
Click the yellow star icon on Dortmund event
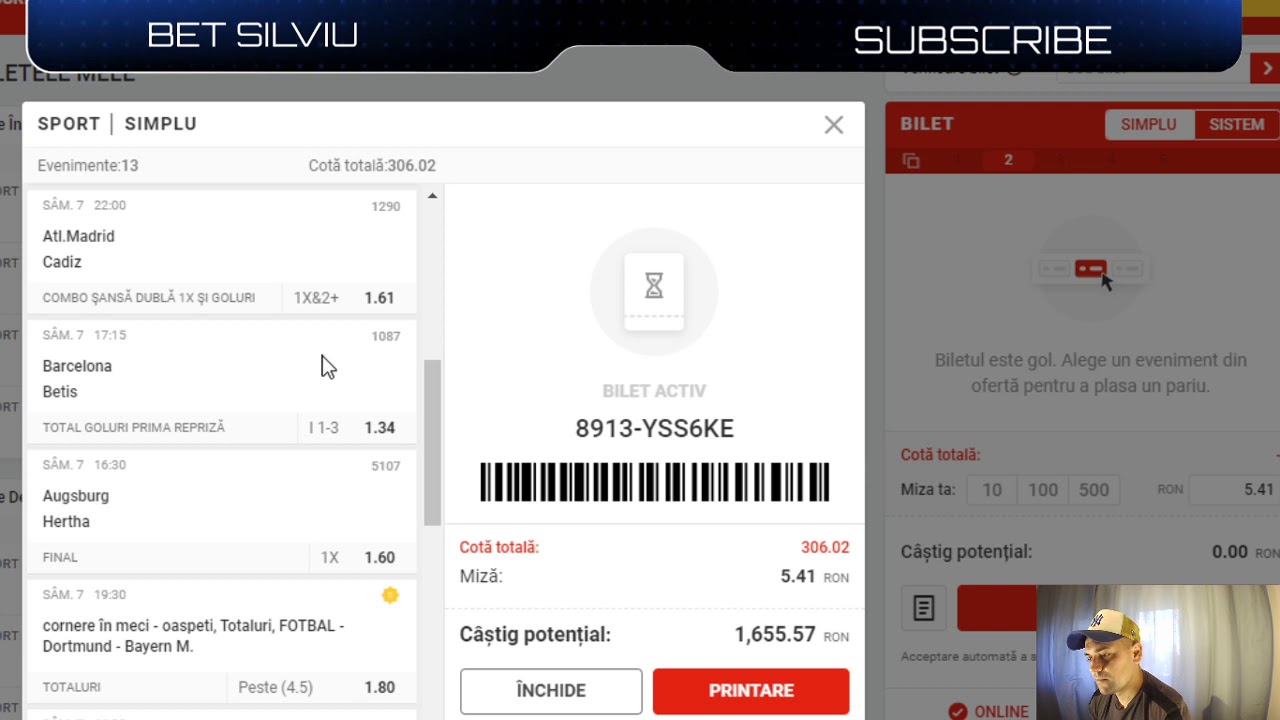click(x=390, y=595)
